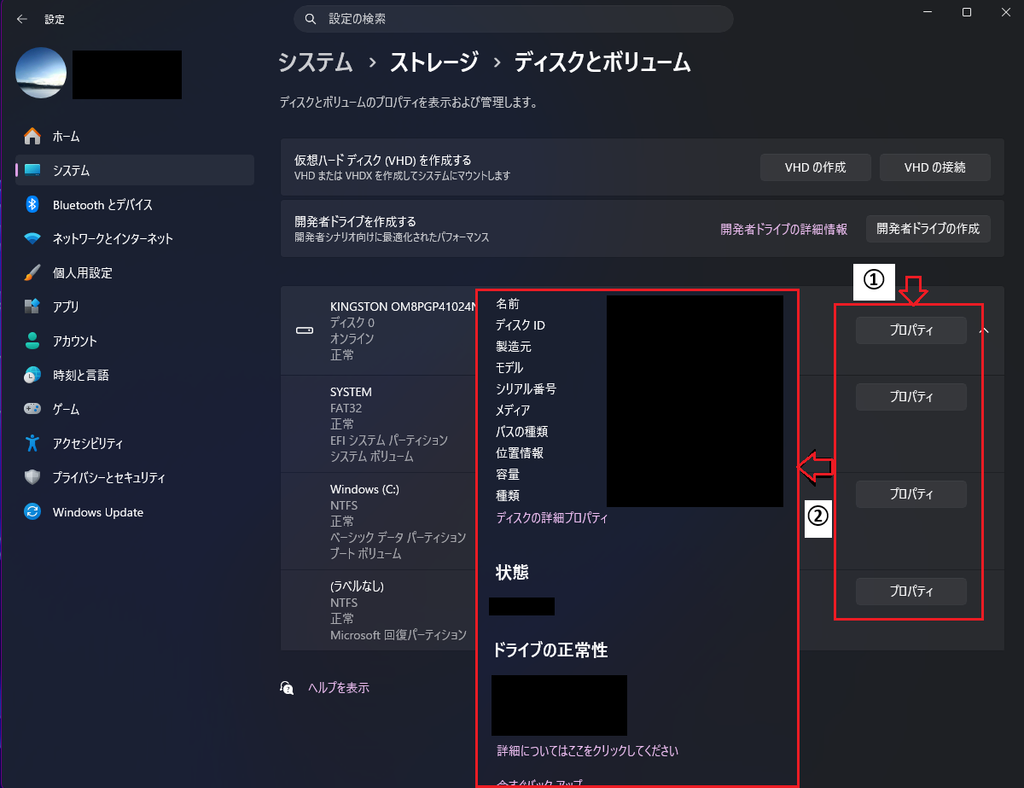Image resolution: width=1024 pixels, height=788 pixels.
Task: Click the search magnifier icon
Action: (x=311, y=19)
